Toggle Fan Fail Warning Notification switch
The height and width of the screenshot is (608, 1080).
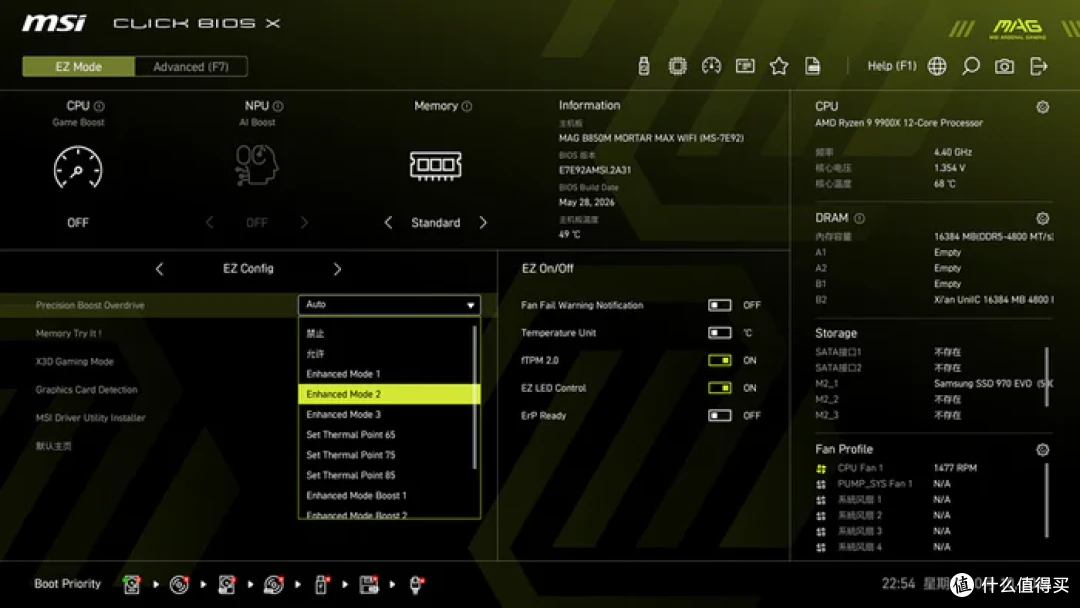720,305
